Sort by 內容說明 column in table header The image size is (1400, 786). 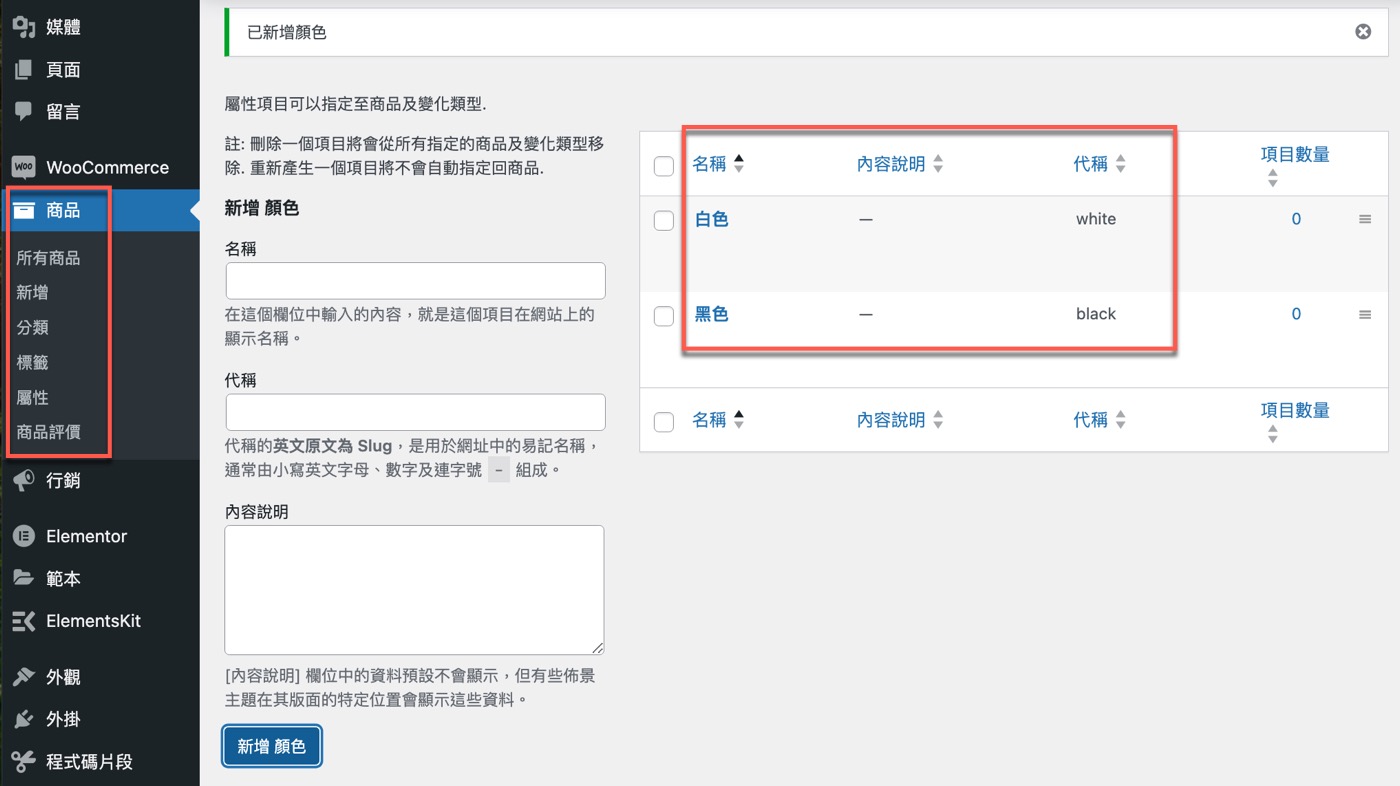click(x=891, y=164)
